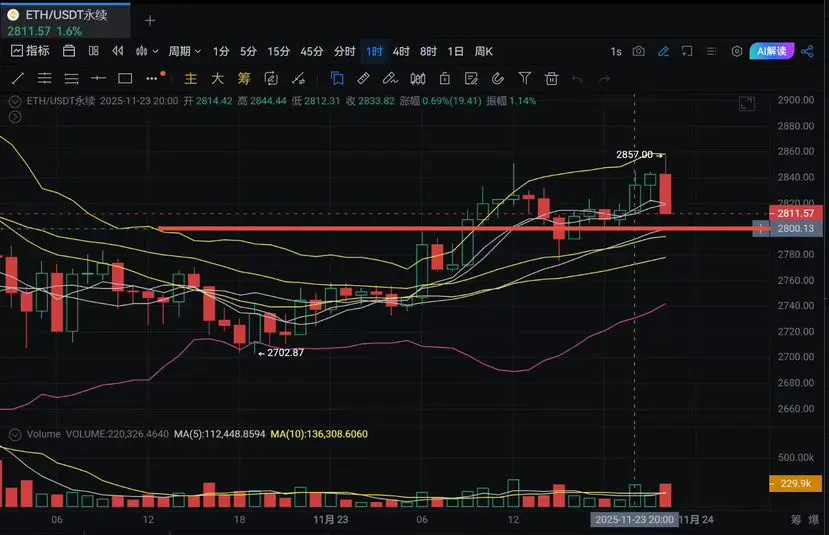Click the 229.9k volume label
The image size is (829, 535).
795,483
